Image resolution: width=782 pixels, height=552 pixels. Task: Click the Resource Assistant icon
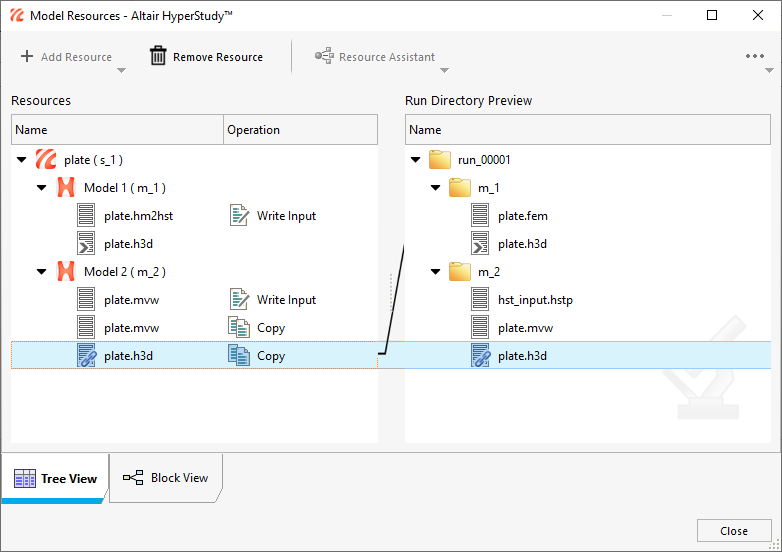coord(324,56)
